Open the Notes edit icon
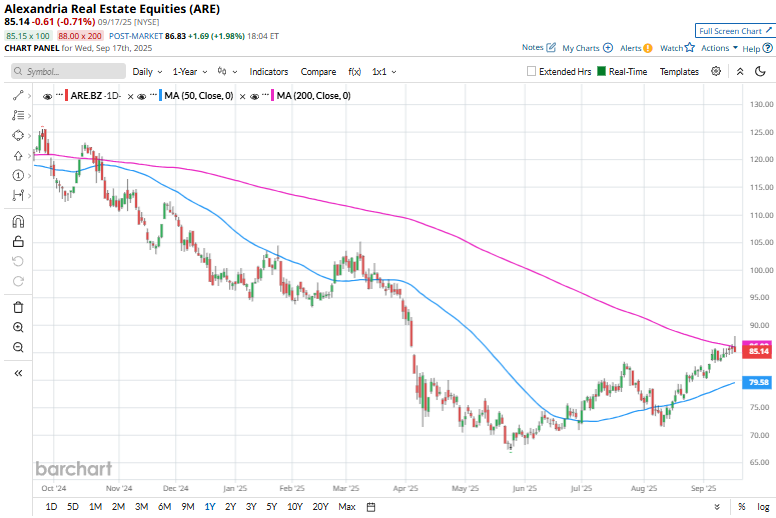 tap(551, 47)
